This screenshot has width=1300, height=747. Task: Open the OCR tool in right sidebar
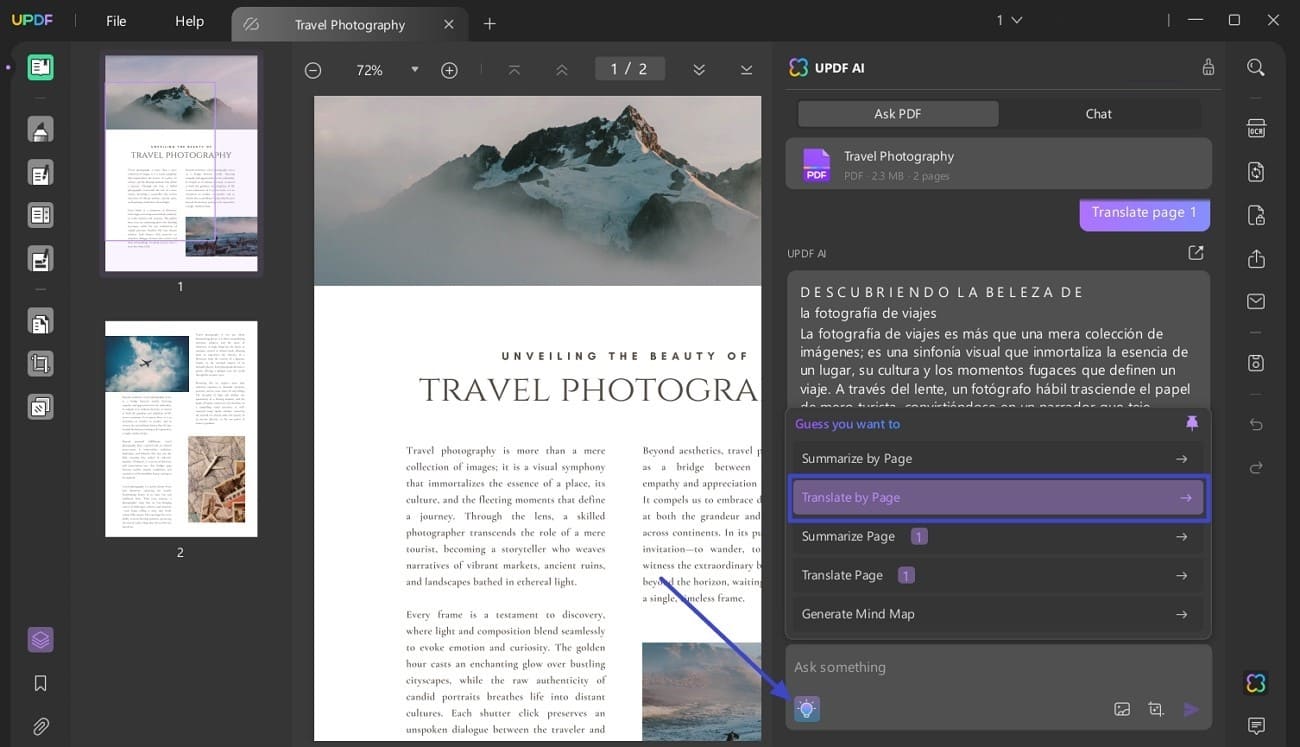[1256, 129]
